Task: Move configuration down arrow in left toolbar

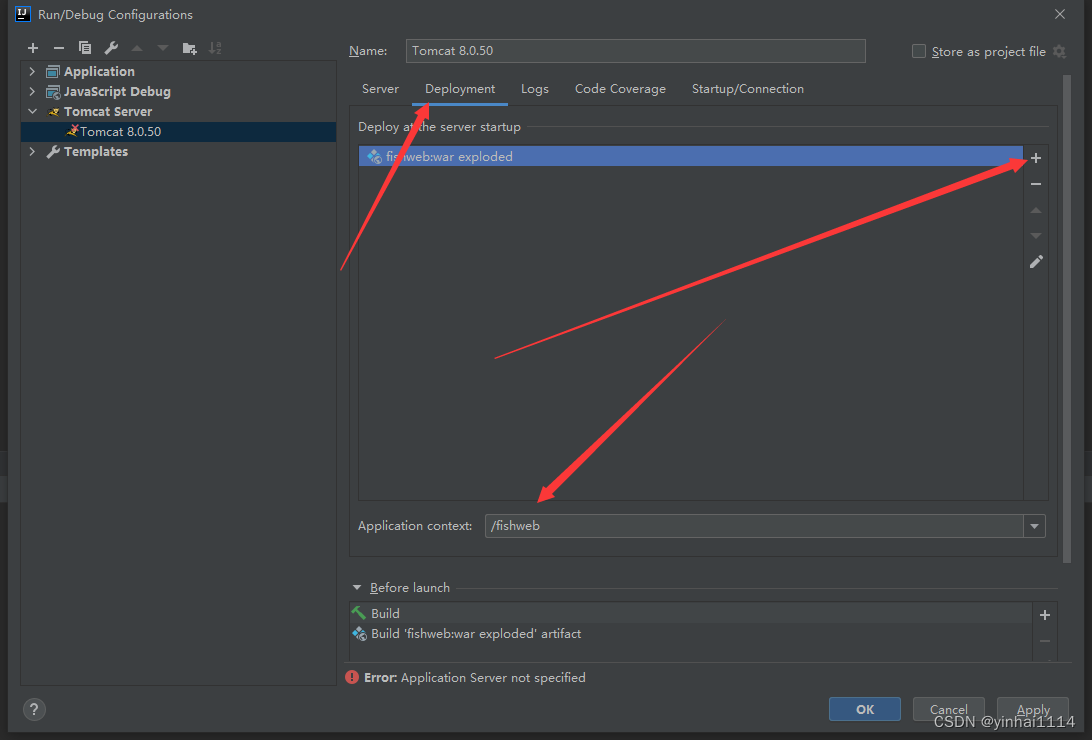Action: 163,48
